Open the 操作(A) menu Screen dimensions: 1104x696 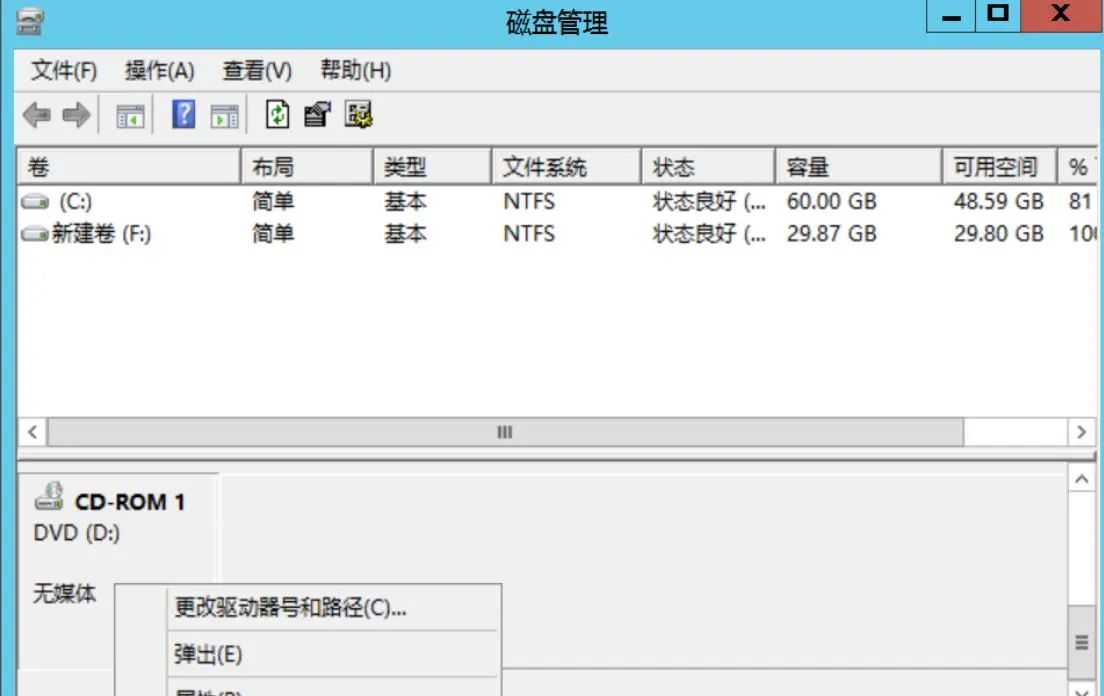(x=160, y=70)
